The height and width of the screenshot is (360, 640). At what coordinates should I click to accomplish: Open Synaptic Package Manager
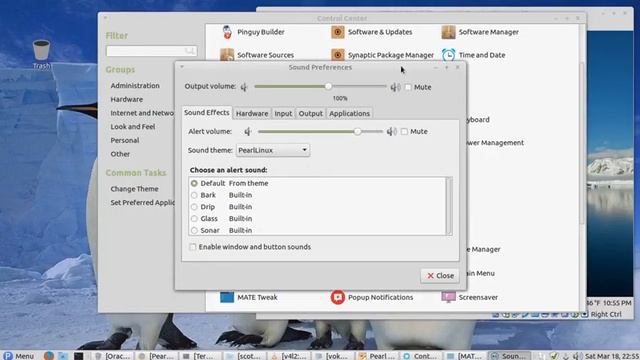click(382, 55)
